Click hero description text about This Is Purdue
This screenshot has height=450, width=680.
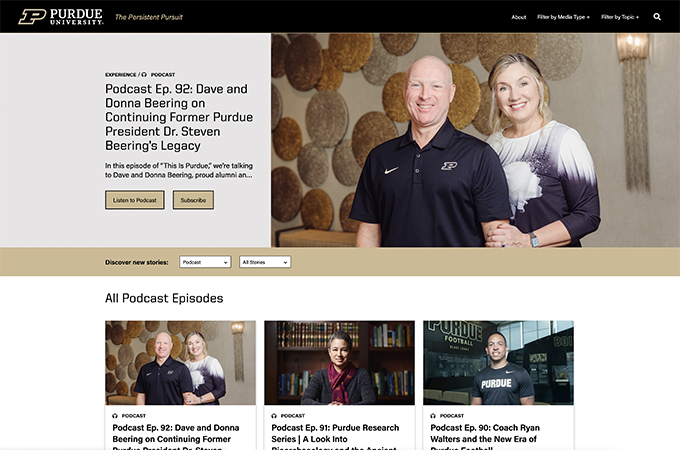(x=179, y=170)
